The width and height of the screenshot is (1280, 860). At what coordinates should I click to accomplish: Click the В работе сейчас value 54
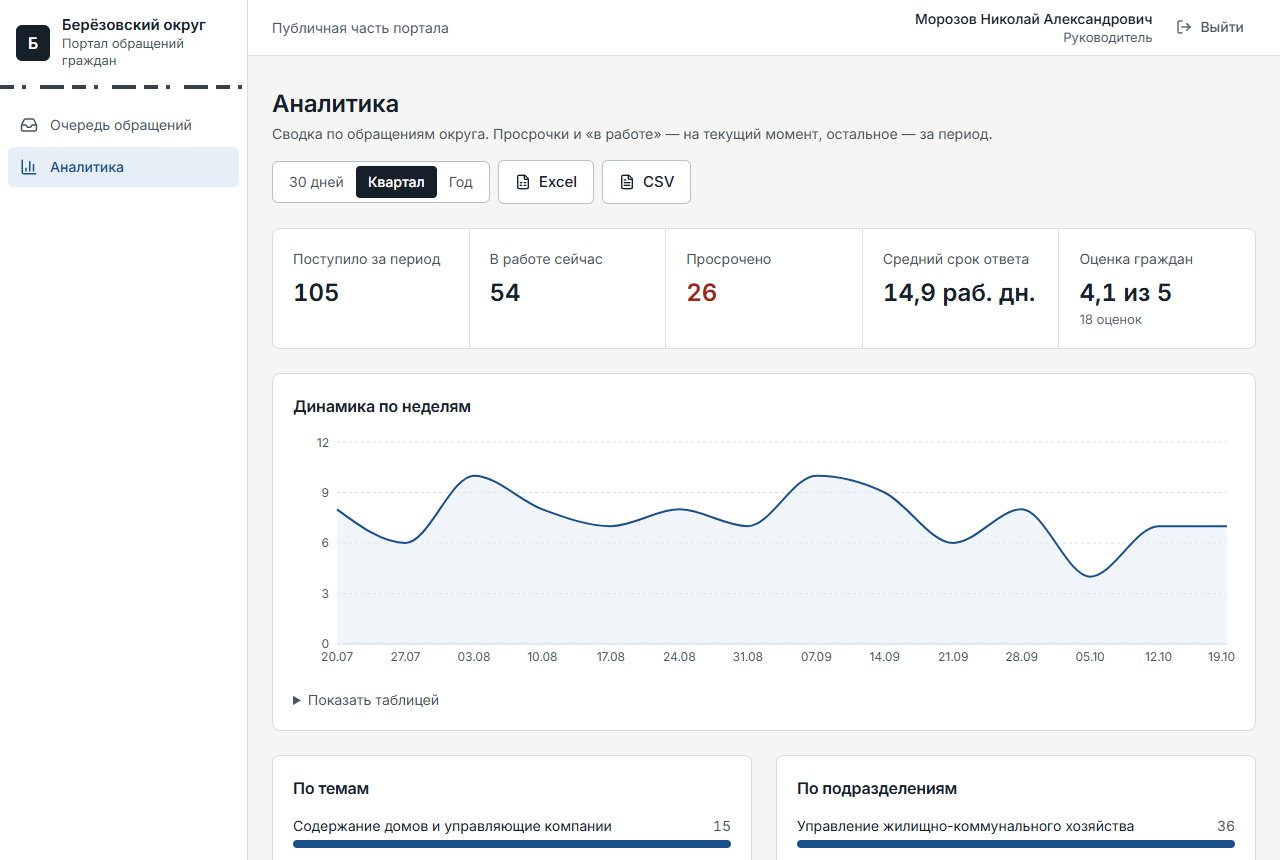click(x=505, y=293)
